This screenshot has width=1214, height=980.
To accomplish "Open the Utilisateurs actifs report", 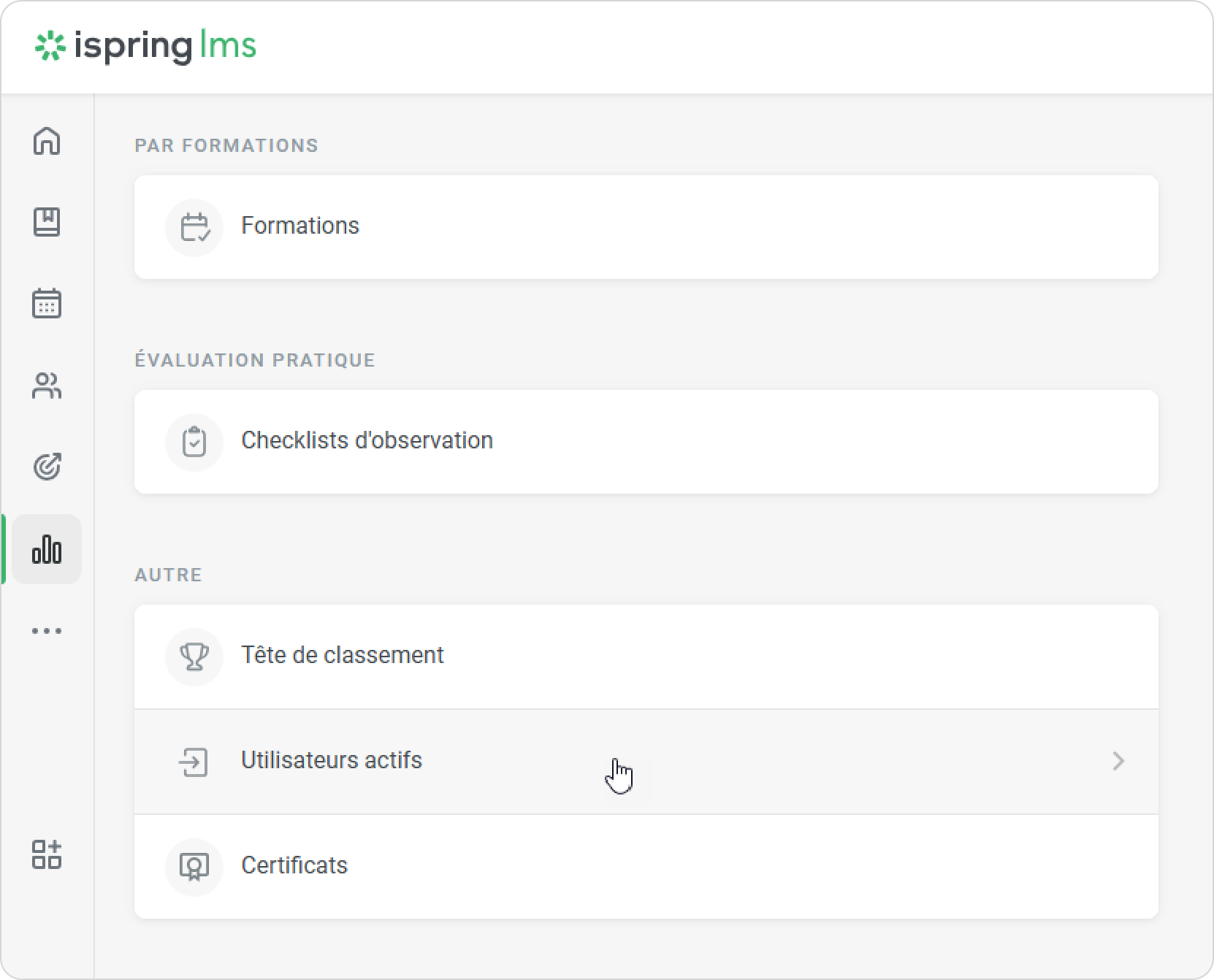I will [332, 760].
